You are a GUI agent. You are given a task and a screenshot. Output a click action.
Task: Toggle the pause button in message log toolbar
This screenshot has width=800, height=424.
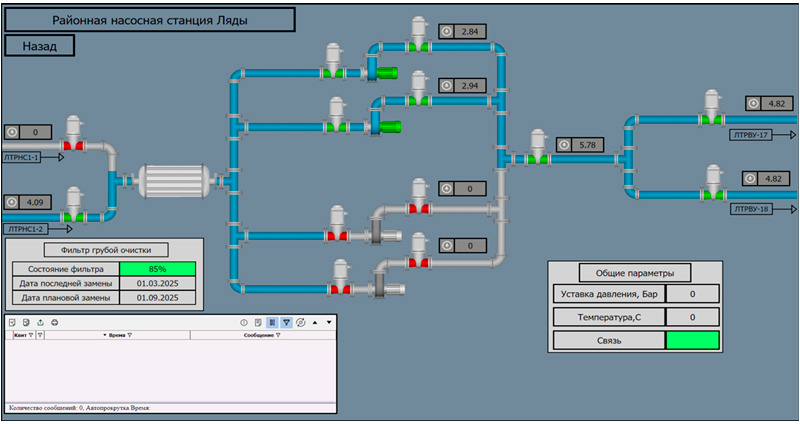pyautogui.click(x=272, y=323)
